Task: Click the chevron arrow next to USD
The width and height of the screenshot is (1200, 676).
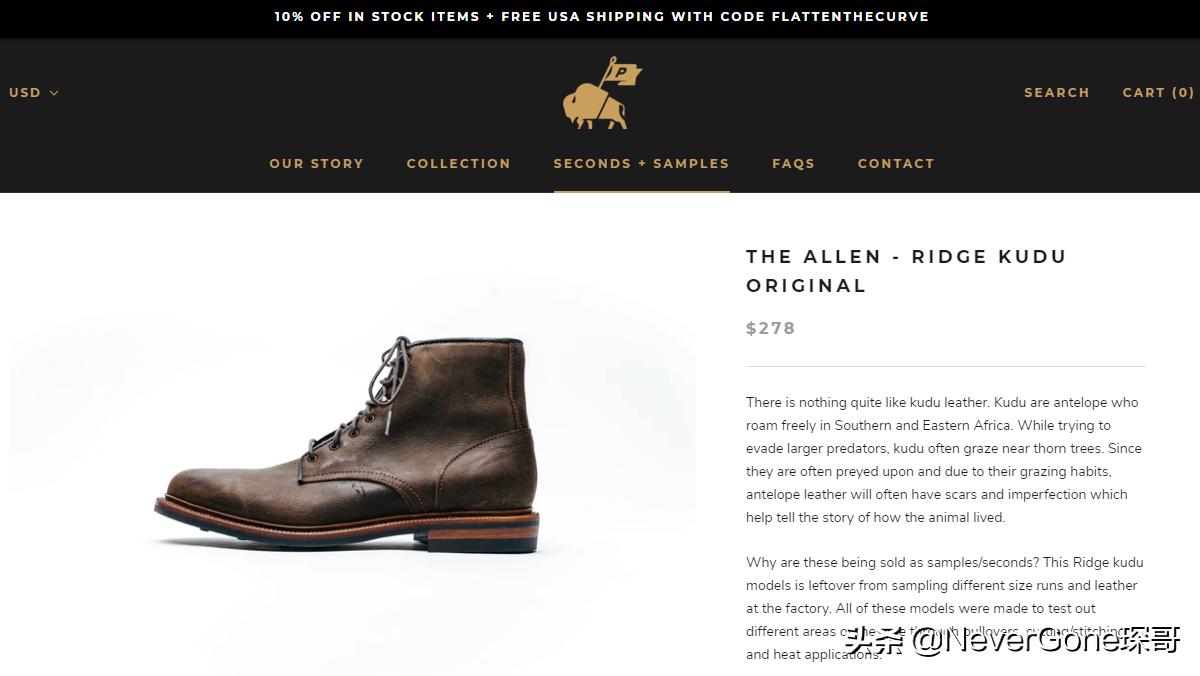Action: [54, 93]
